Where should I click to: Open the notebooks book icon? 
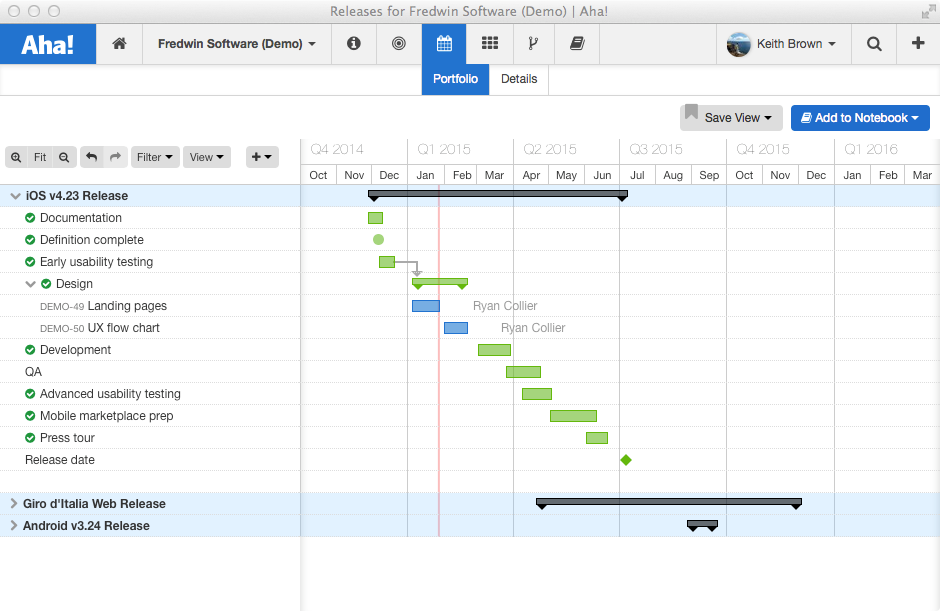(577, 43)
